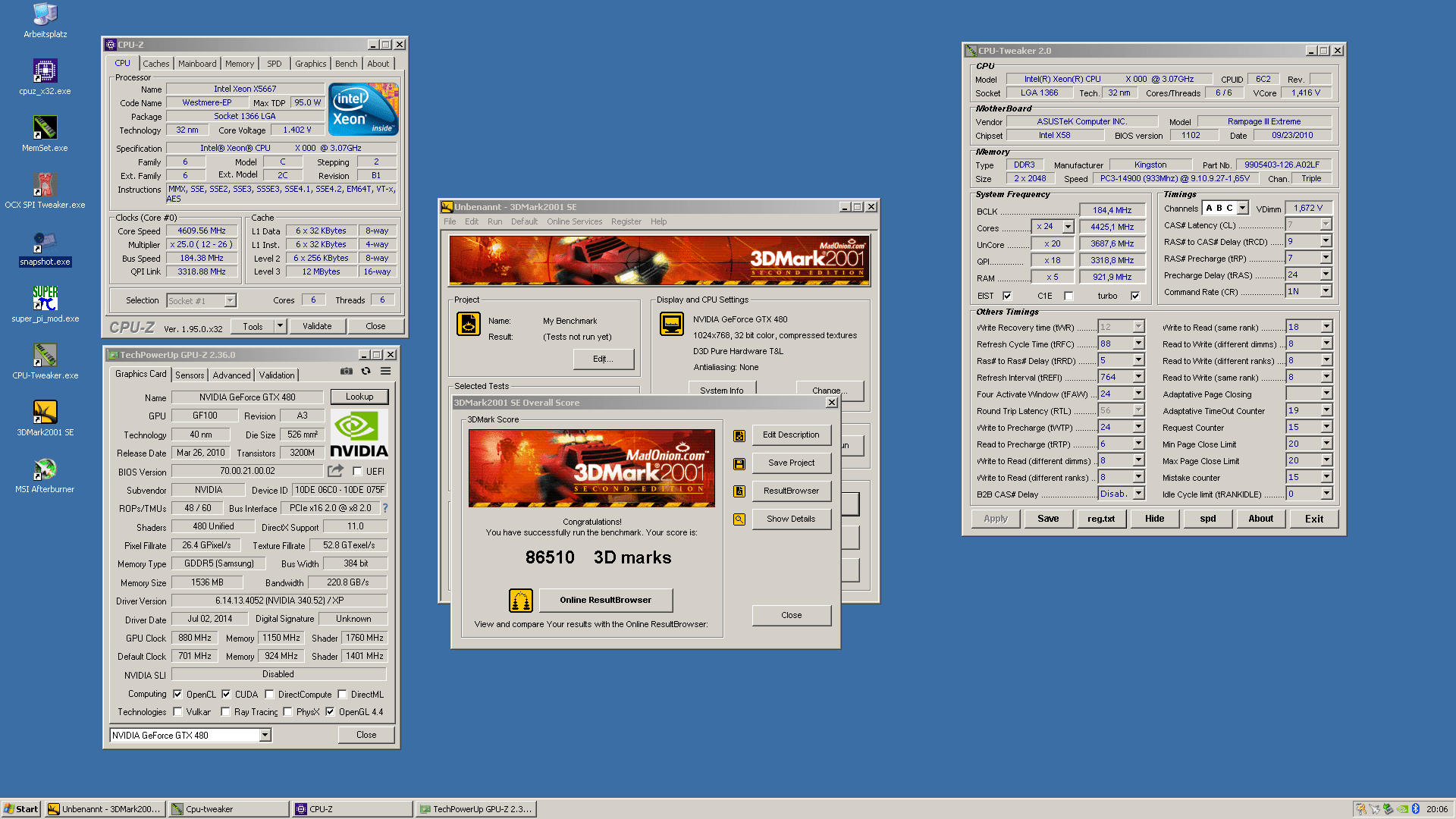Click the project icon in 3DMark Project group
This screenshot has width=1456, height=819.
469,324
